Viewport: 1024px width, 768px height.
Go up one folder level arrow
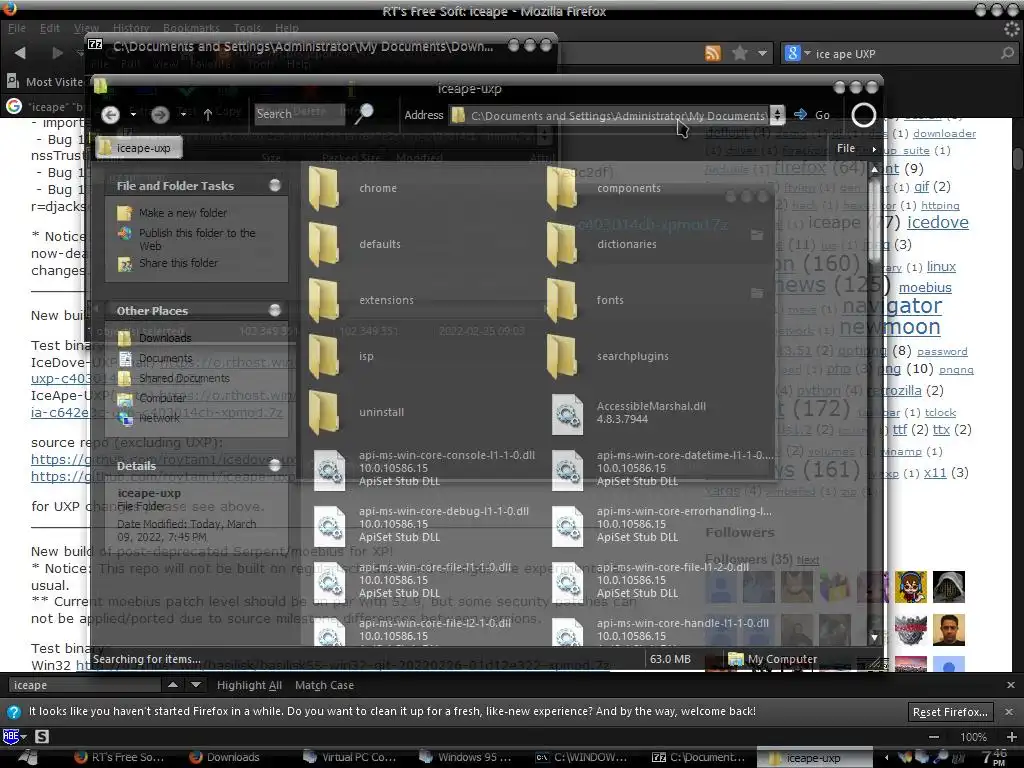(x=208, y=115)
